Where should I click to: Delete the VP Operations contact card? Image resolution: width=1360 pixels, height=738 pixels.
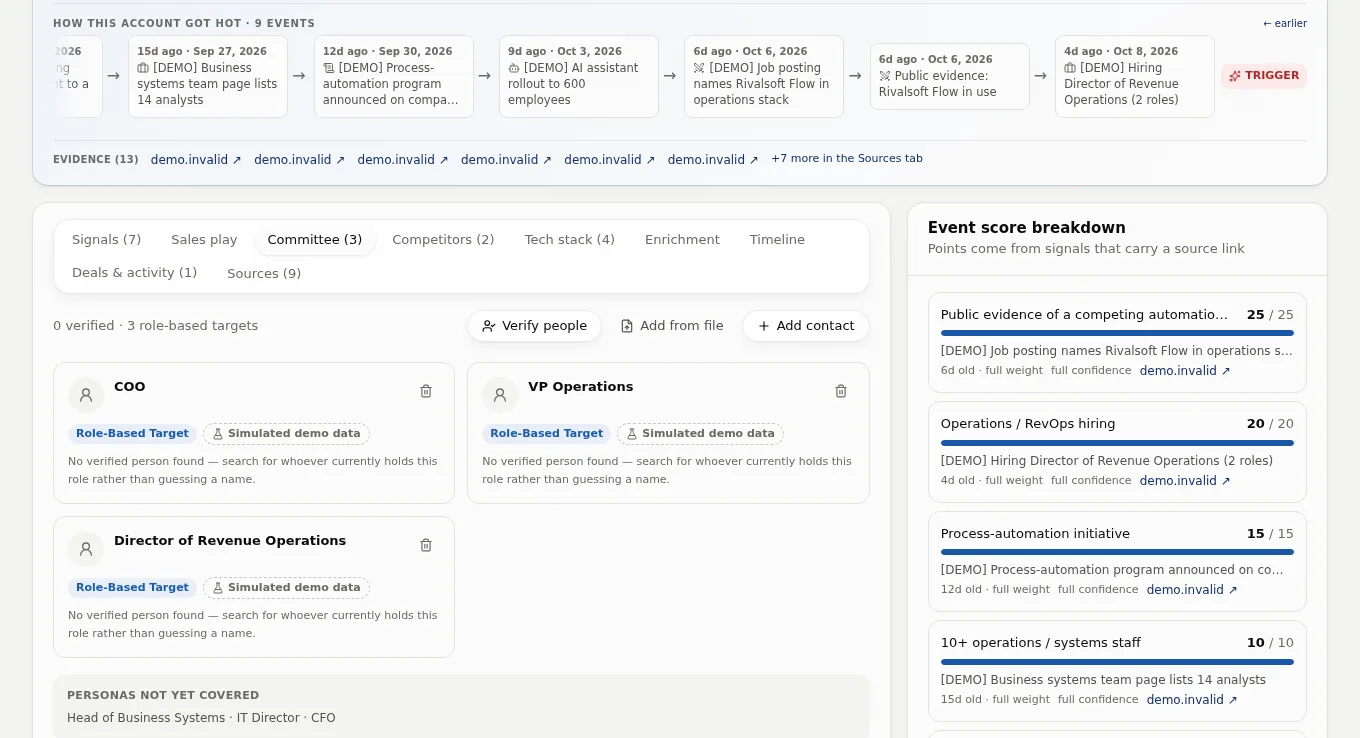coord(841,391)
